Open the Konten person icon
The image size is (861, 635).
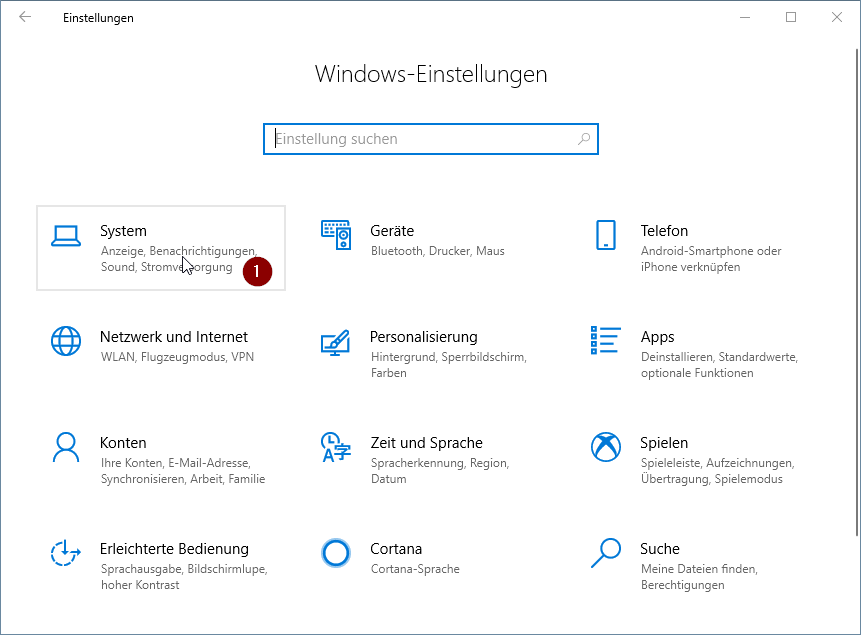(x=66, y=447)
